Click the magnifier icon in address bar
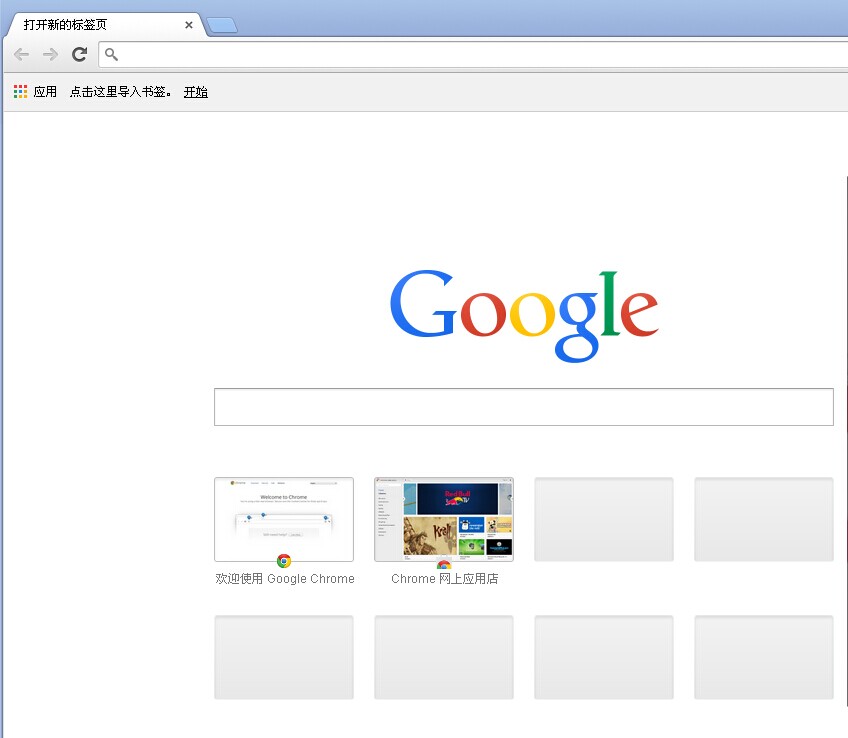The height and width of the screenshot is (738, 848). pos(111,54)
